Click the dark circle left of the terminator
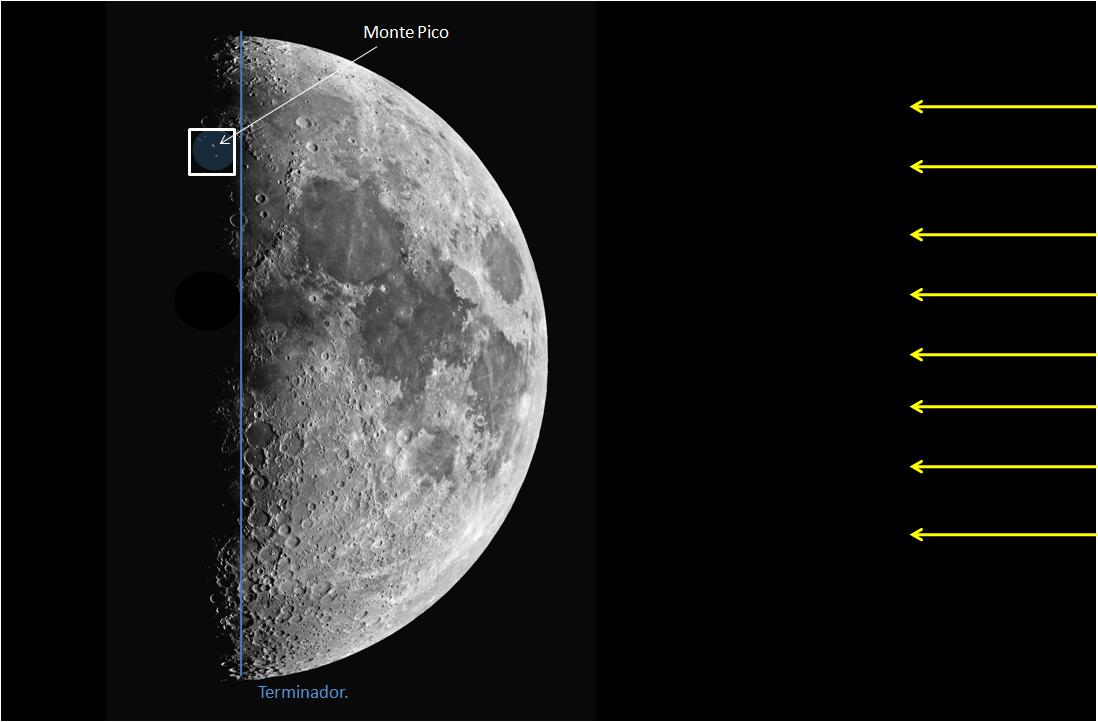The image size is (1098, 722). click(x=205, y=301)
